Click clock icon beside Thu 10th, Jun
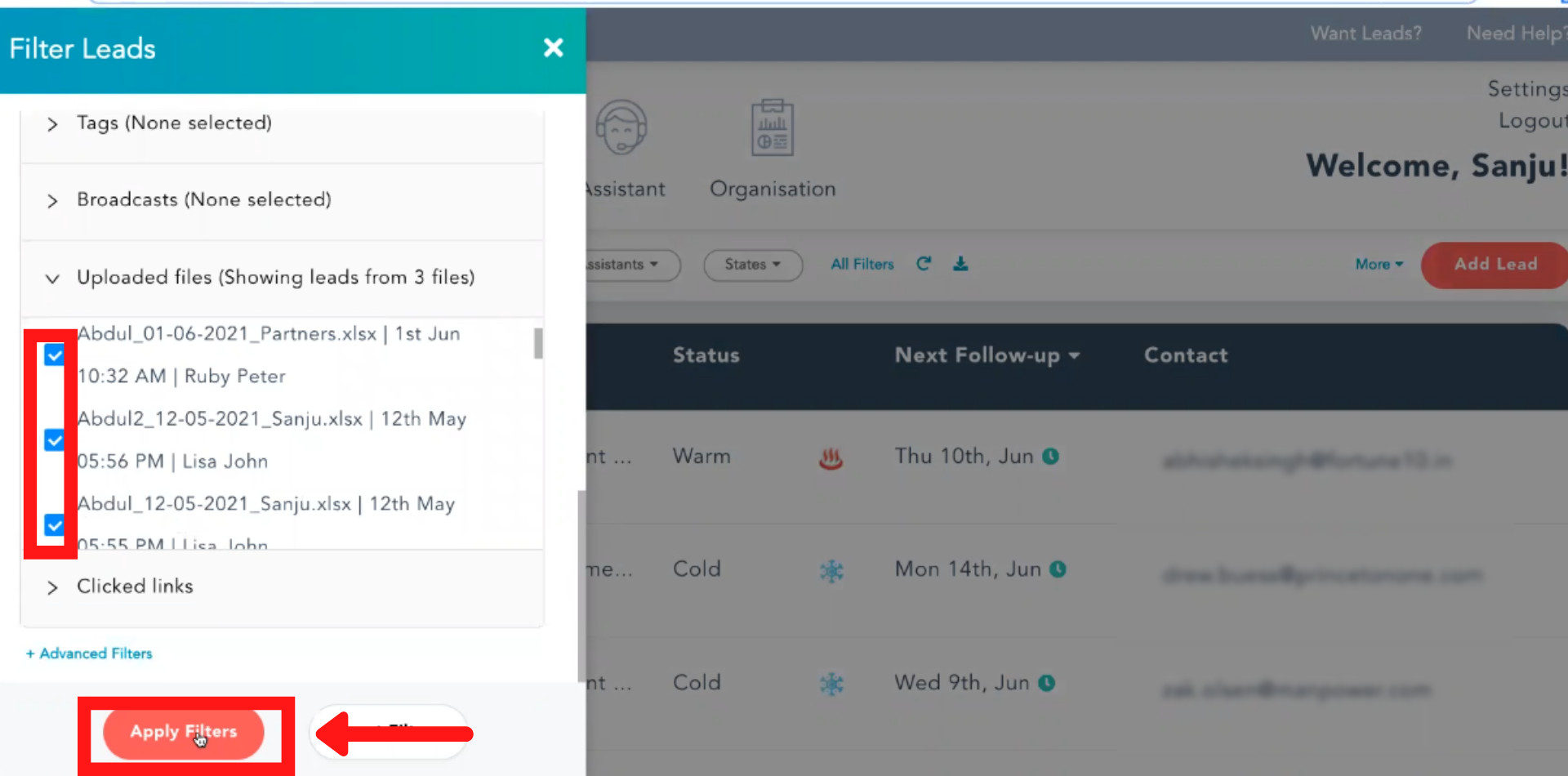The height and width of the screenshot is (776, 1568). (1051, 457)
